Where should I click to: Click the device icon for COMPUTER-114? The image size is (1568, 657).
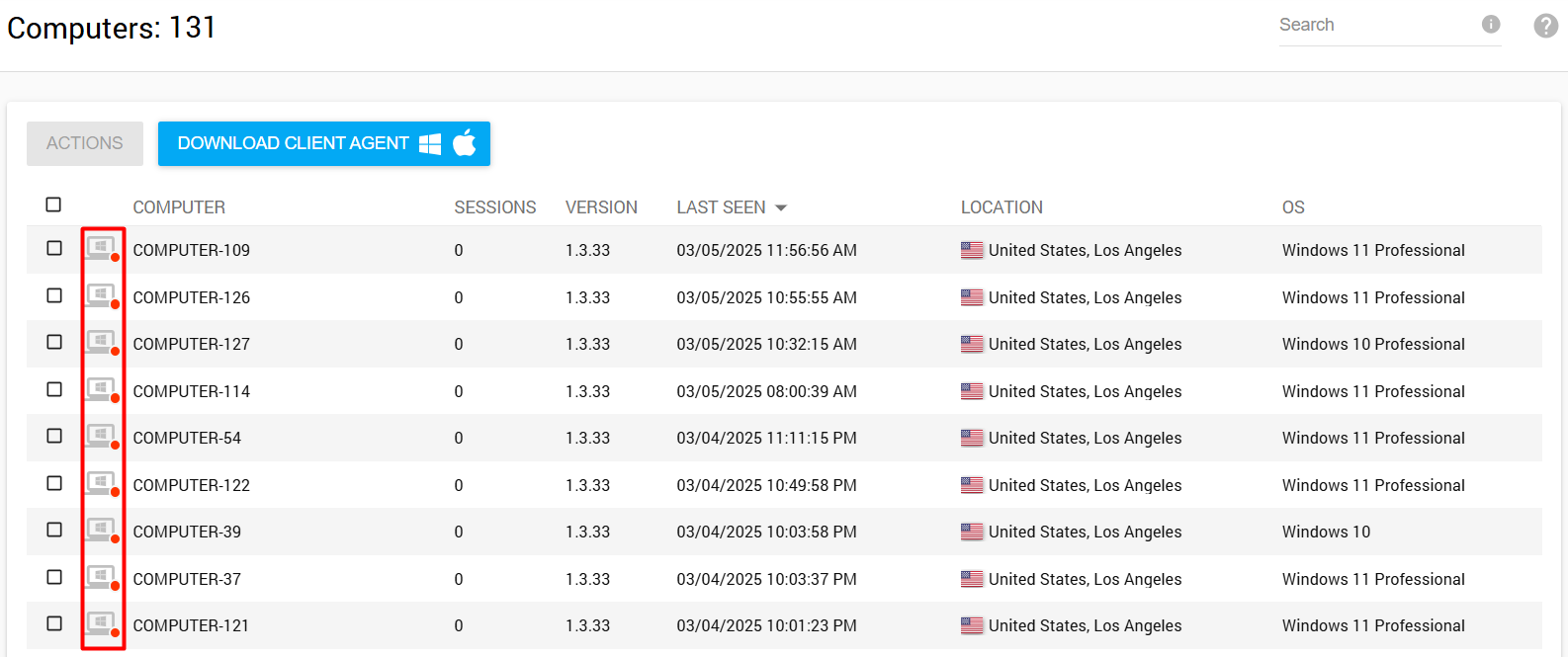tap(102, 390)
